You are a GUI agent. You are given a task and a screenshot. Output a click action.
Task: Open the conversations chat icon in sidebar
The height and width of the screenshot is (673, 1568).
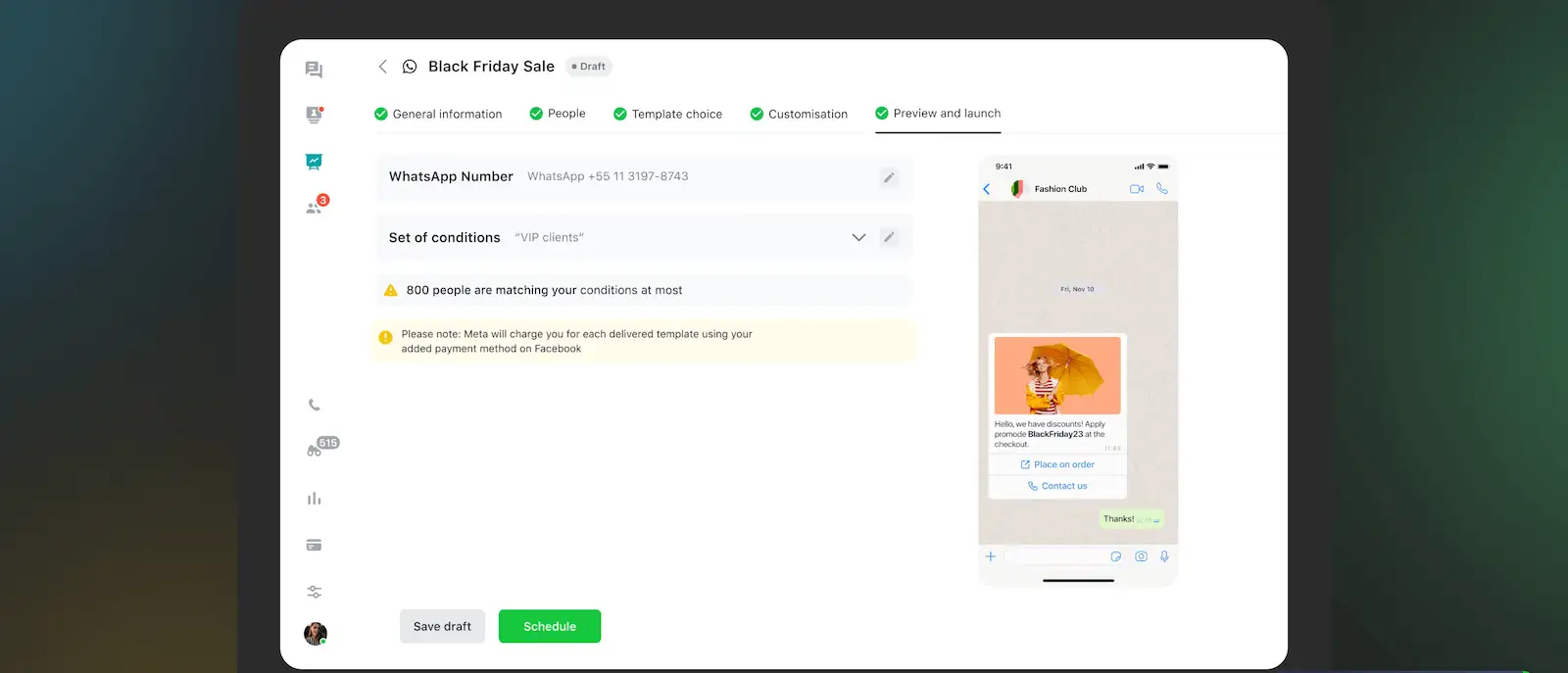[x=314, y=70]
